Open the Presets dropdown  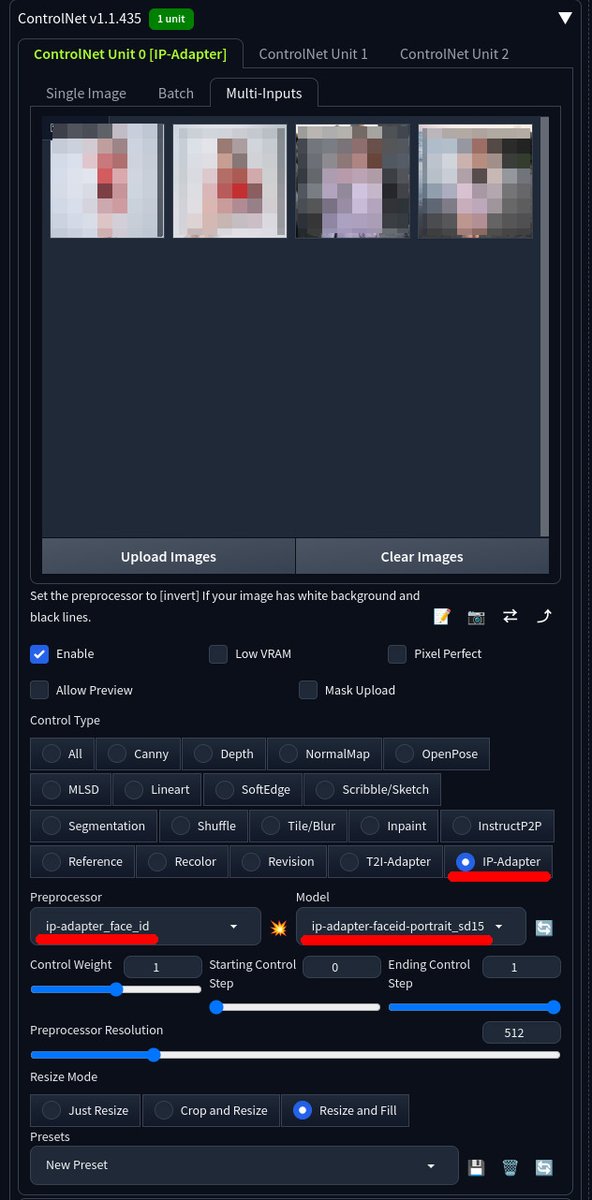click(245, 1165)
